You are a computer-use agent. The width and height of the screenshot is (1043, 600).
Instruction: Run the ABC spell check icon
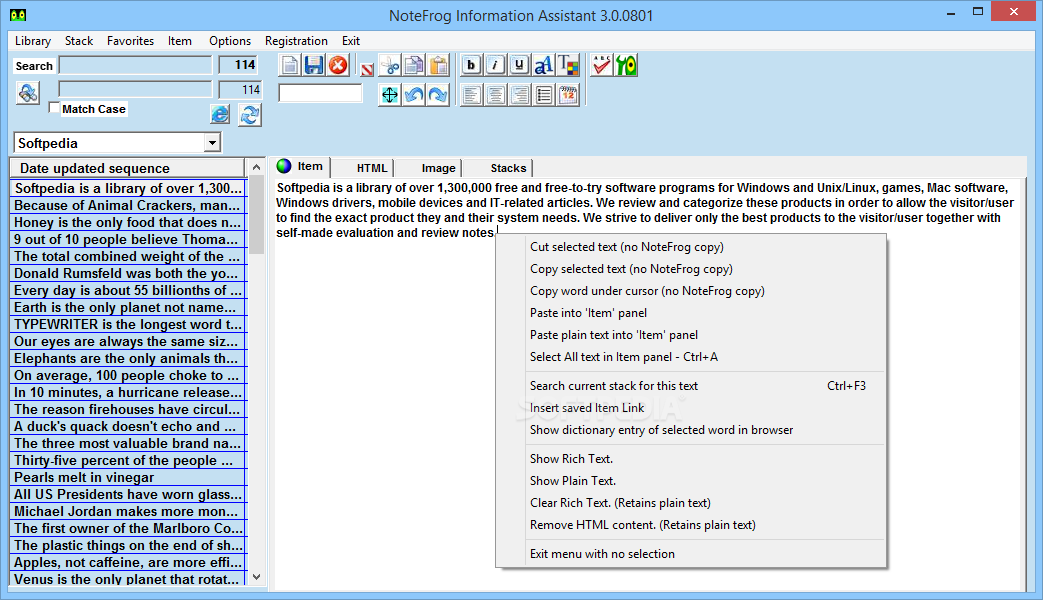click(601, 65)
